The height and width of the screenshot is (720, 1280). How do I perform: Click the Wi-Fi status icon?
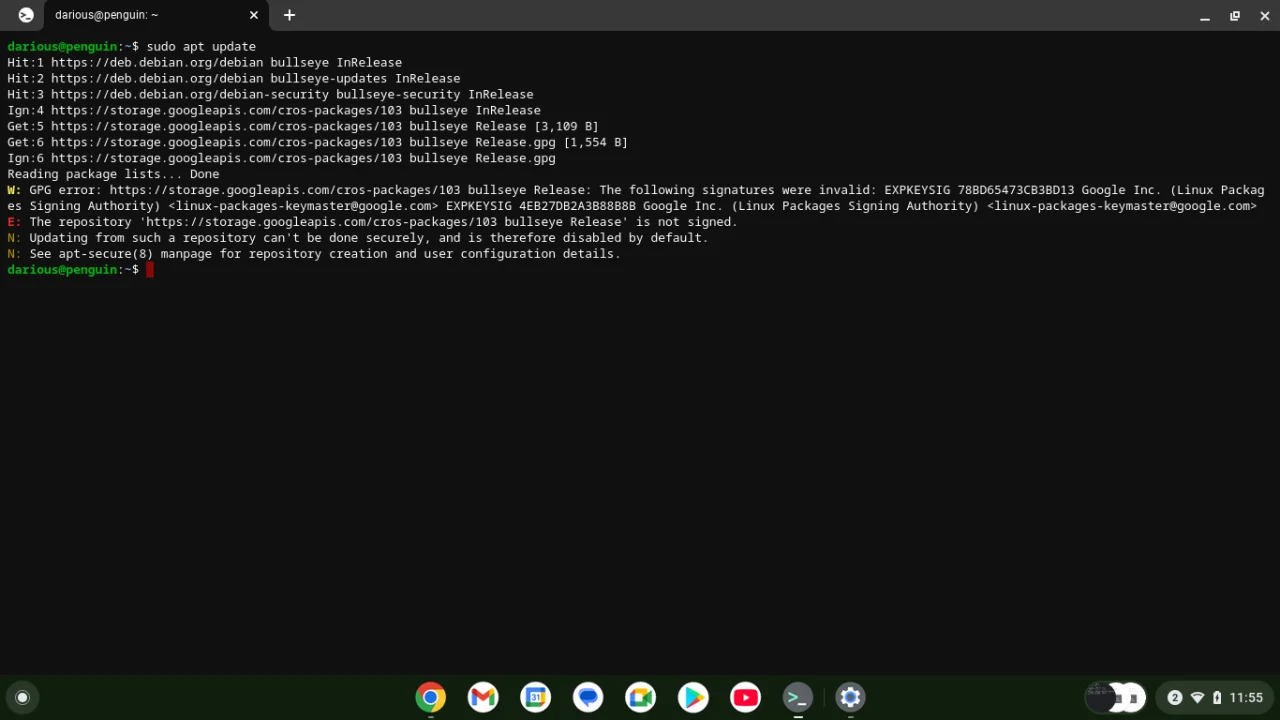click(x=1197, y=697)
